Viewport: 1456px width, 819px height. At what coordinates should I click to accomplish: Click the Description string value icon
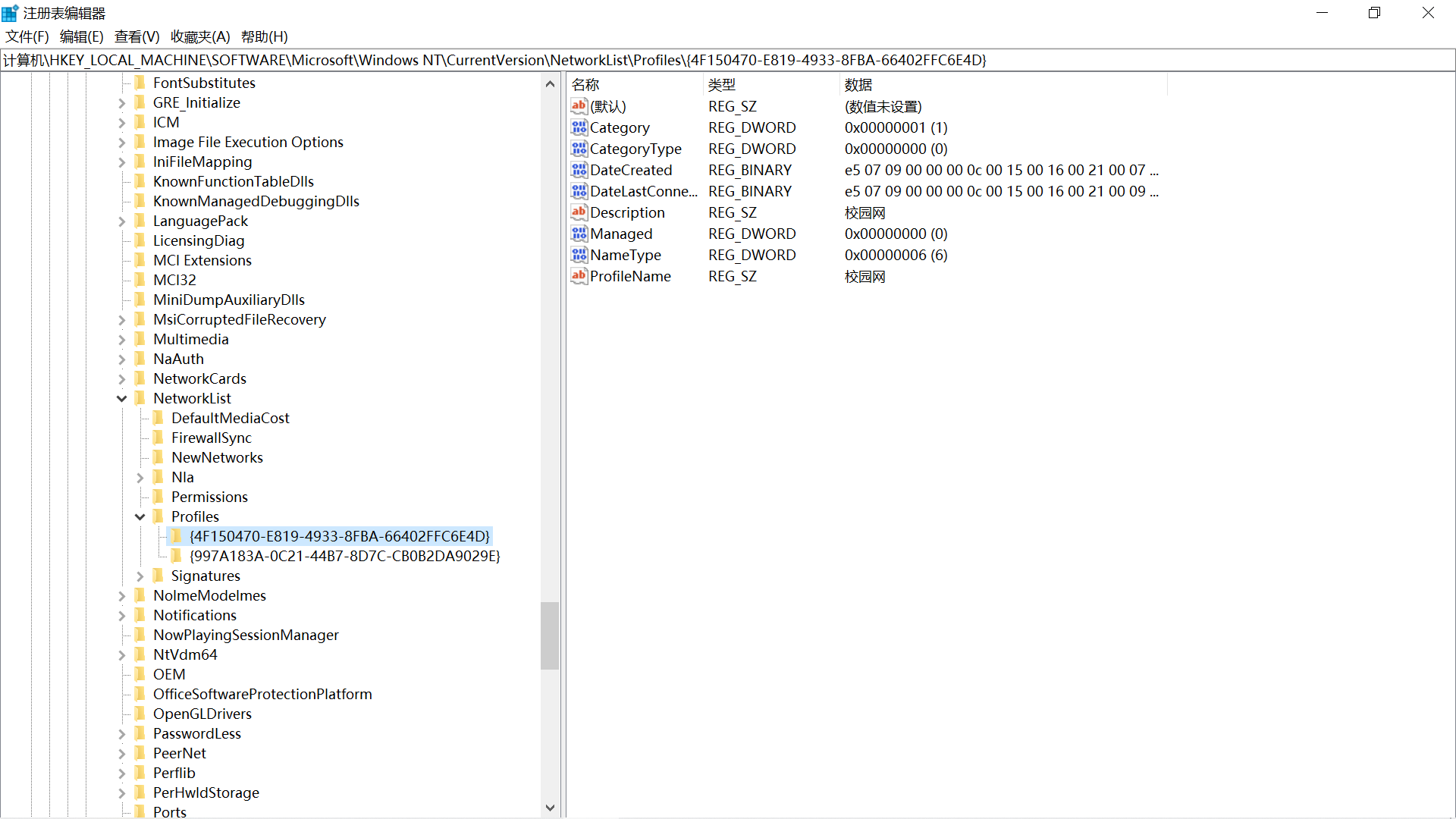pyautogui.click(x=579, y=212)
